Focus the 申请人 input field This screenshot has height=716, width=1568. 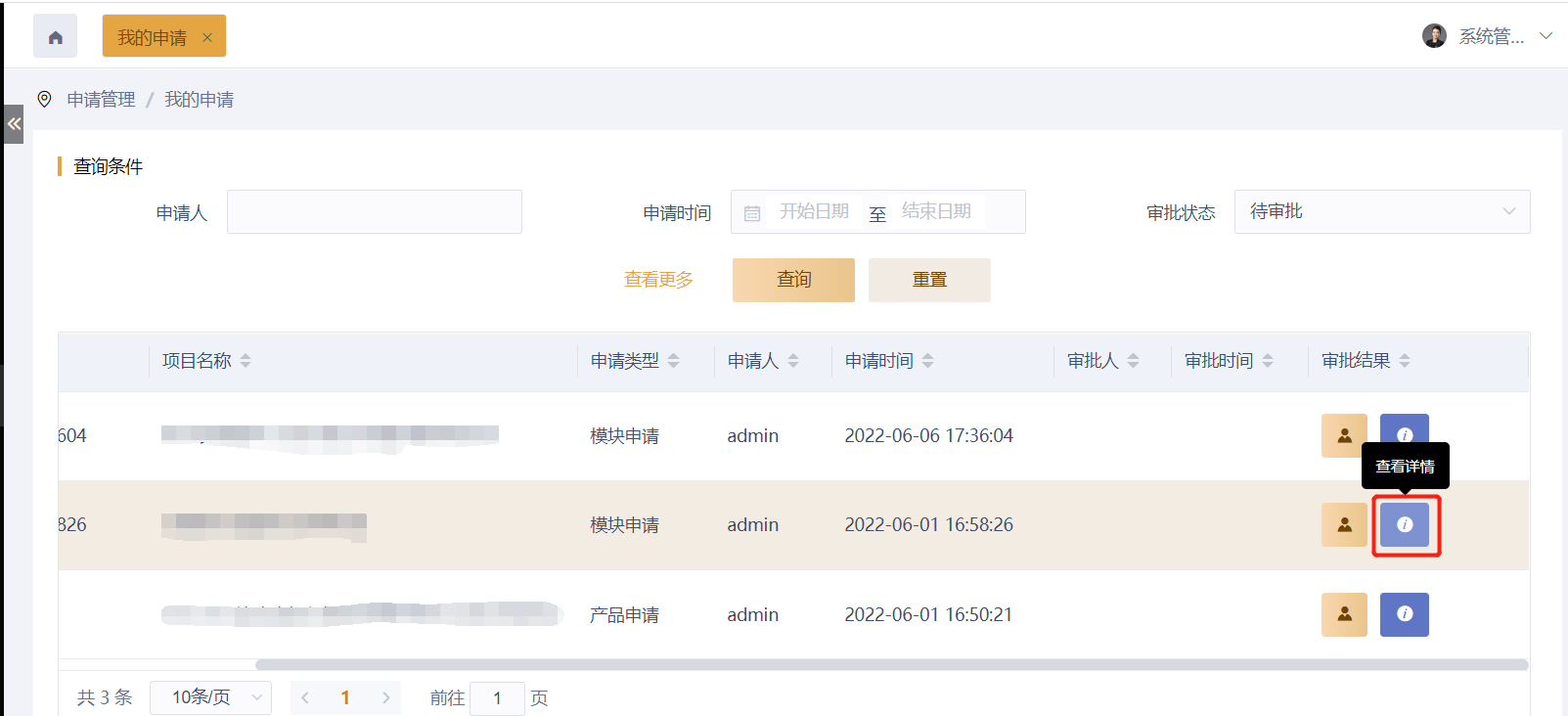(374, 212)
